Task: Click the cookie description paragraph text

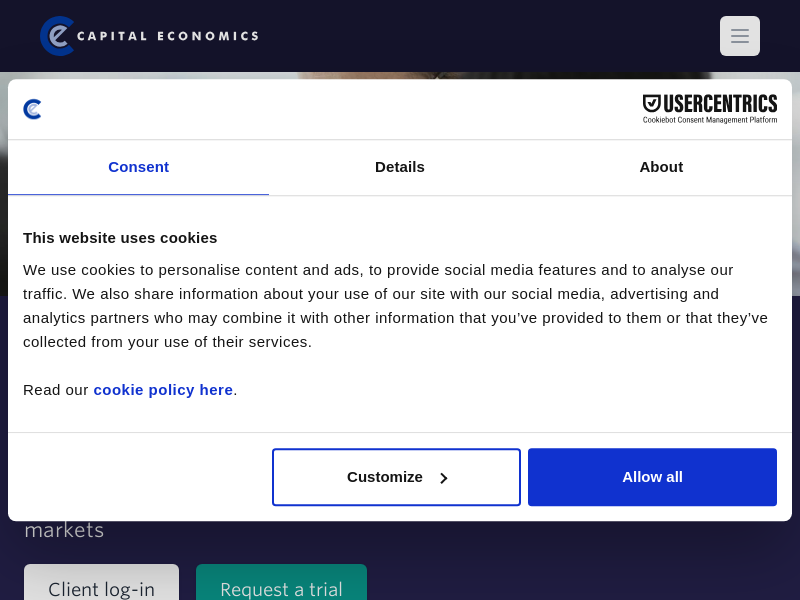Action: (395, 306)
